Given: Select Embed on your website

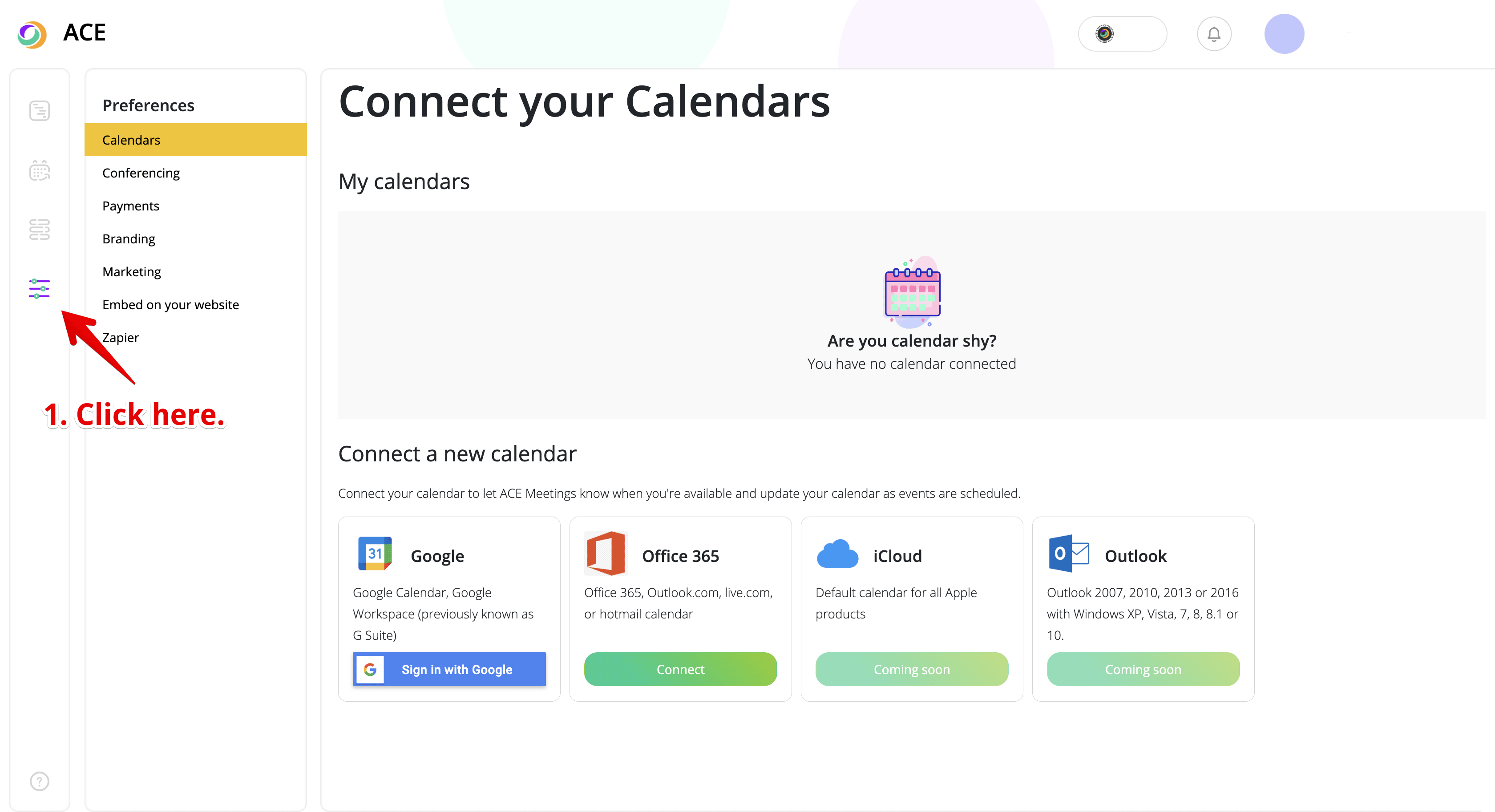Looking at the screenshot, I should coord(170,305).
